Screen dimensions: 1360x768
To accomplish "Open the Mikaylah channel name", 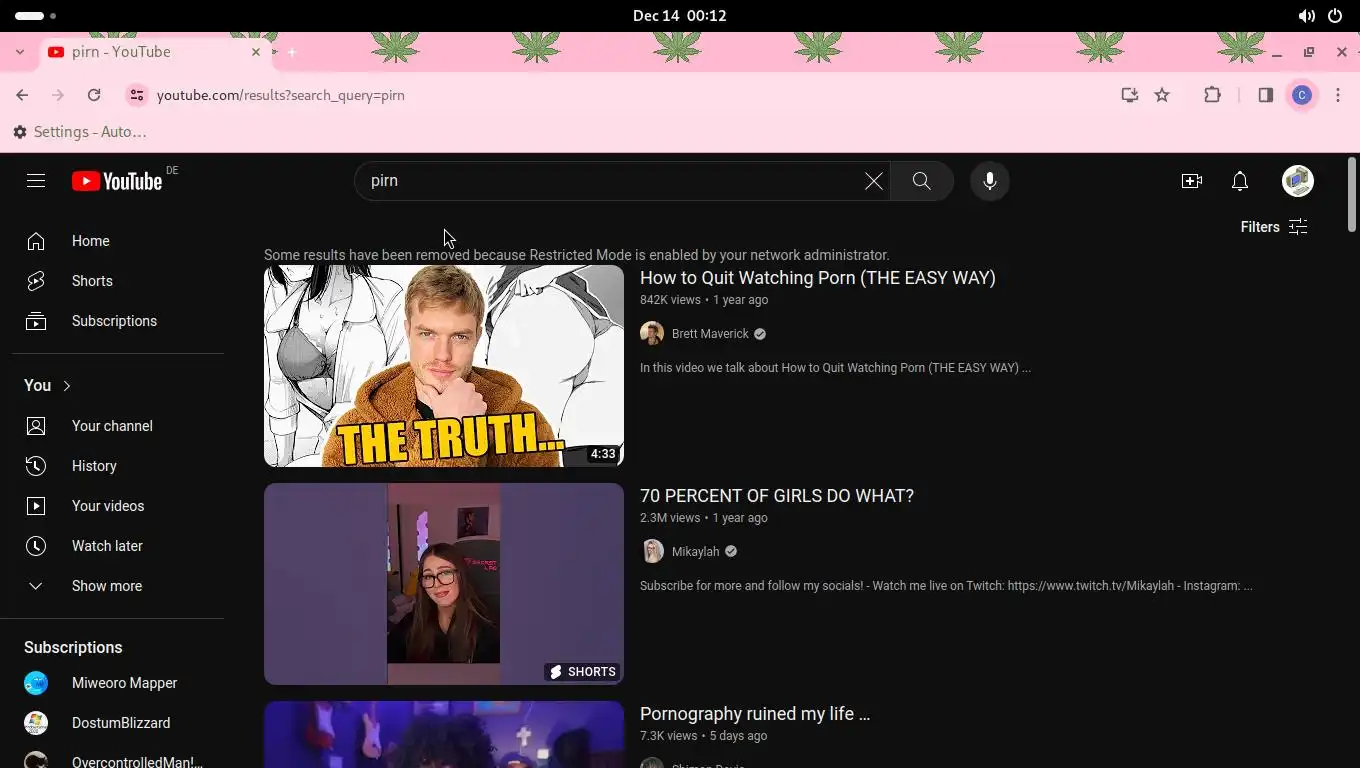I will 696,552.
